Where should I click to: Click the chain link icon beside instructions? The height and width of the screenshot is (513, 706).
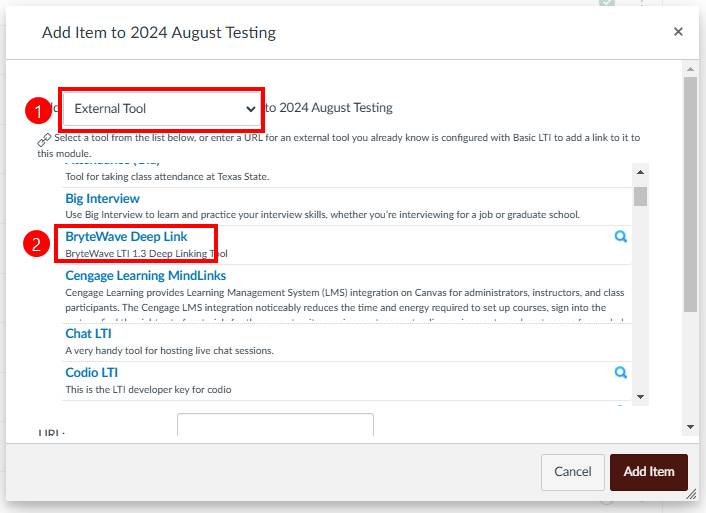pyautogui.click(x=44, y=139)
